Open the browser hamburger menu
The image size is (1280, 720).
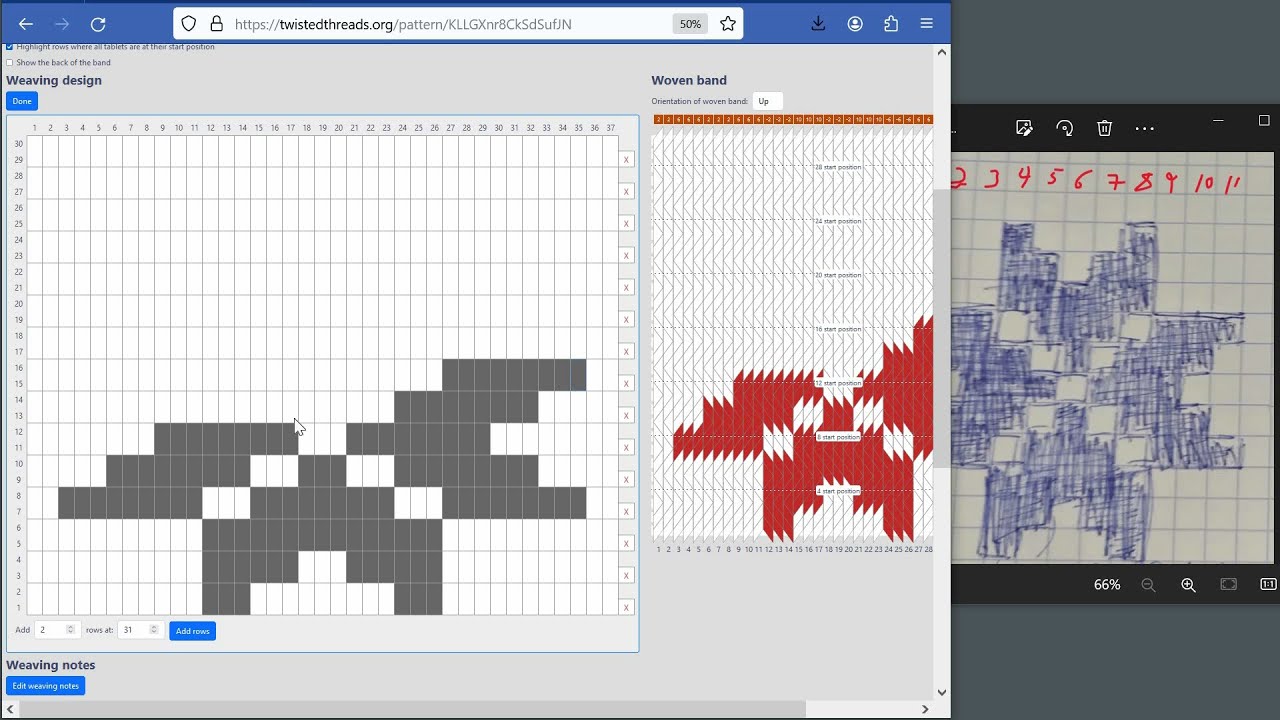(x=927, y=23)
